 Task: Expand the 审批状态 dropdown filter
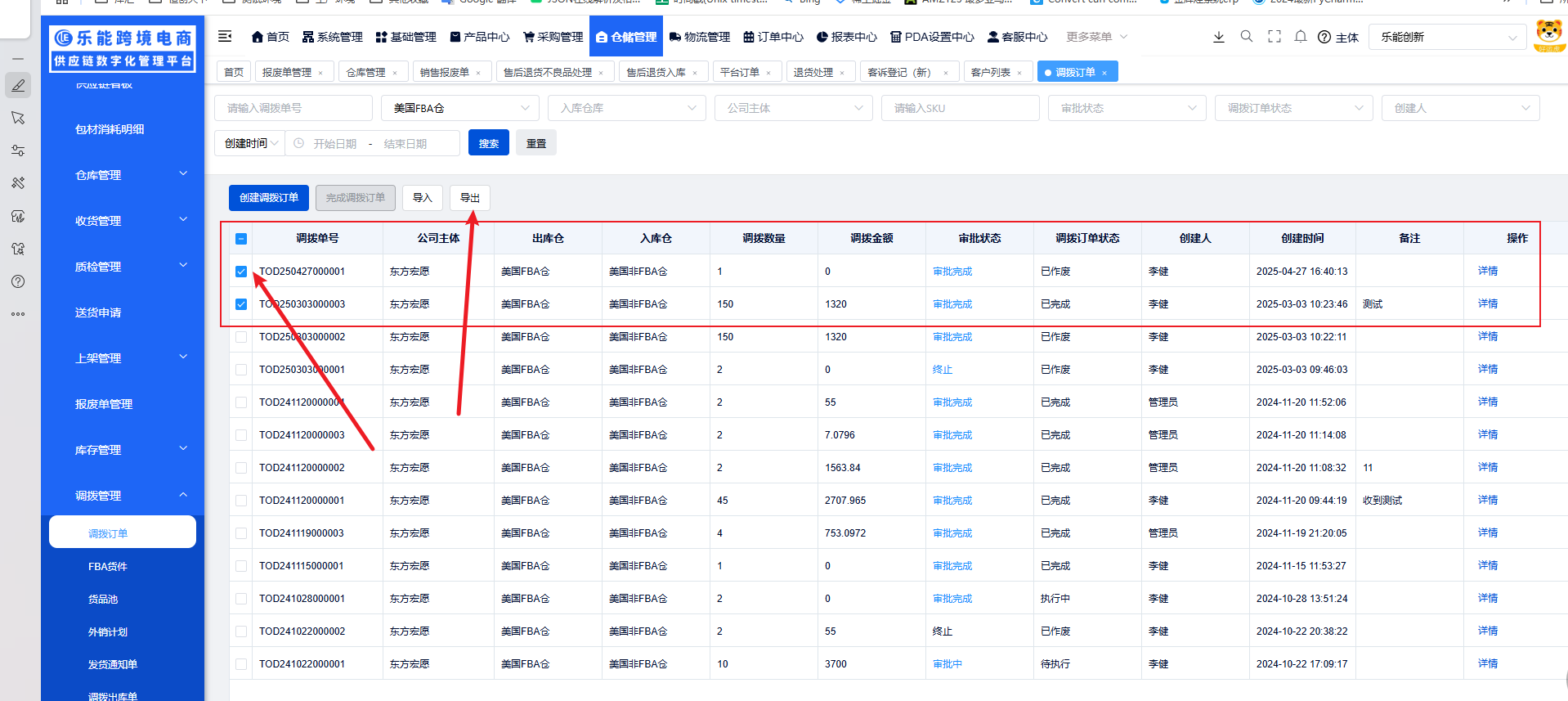(x=1127, y=108)
